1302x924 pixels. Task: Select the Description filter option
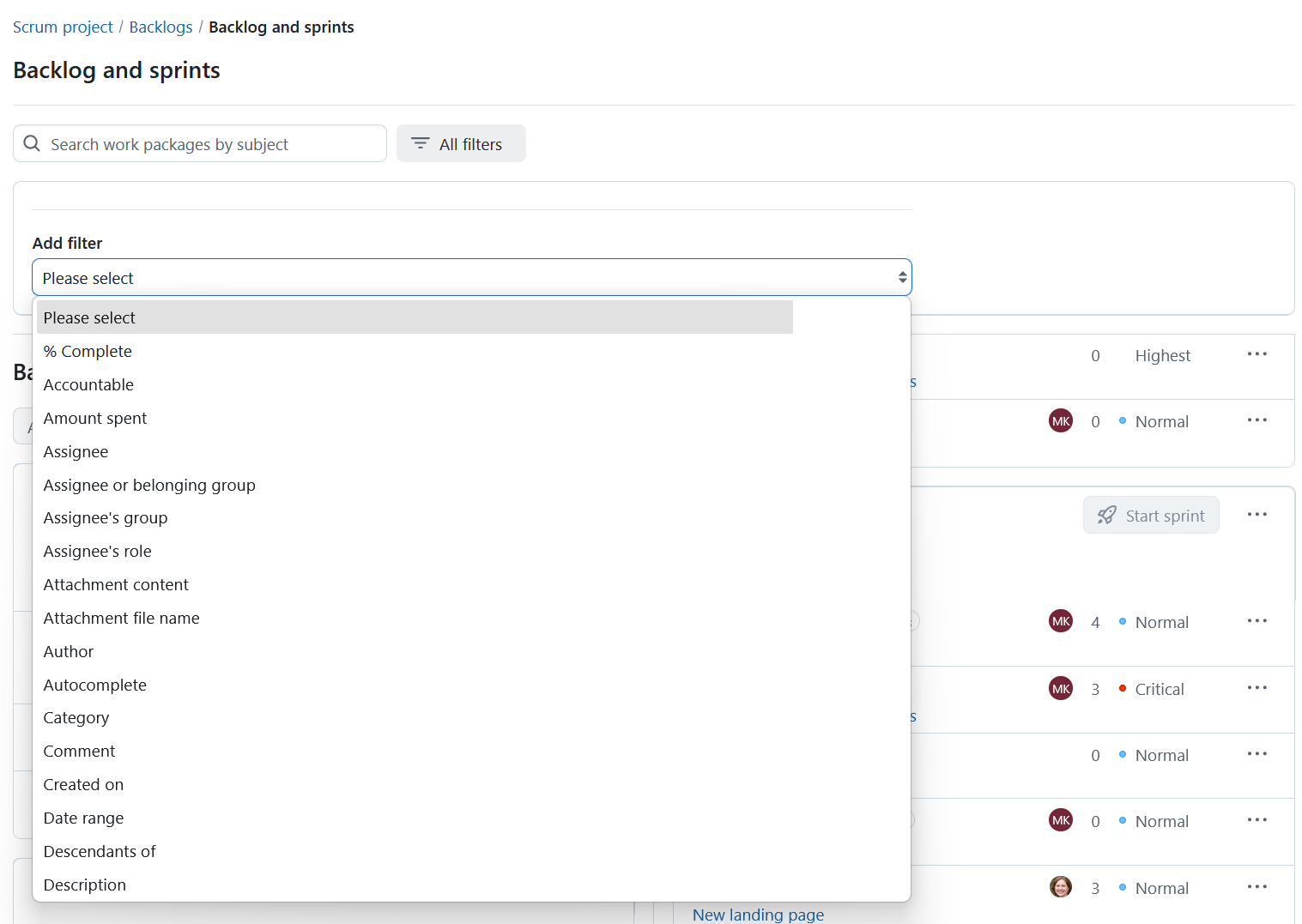pyautogui.click(x=415, y=885)
